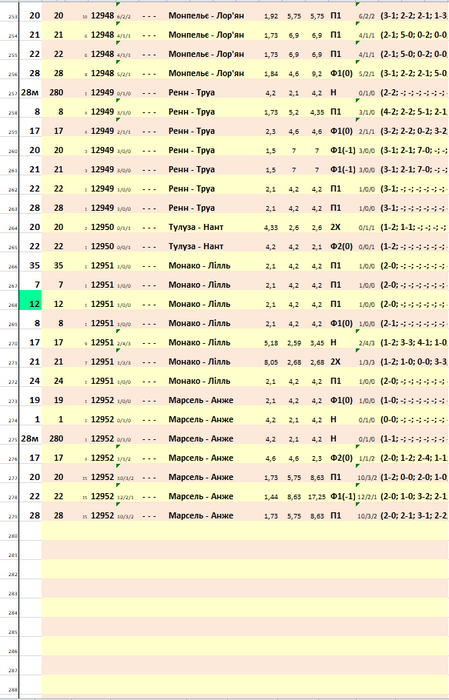The image size is (449, 700).
Task: Click odds value 1,92
Action: tap(271, 16)
